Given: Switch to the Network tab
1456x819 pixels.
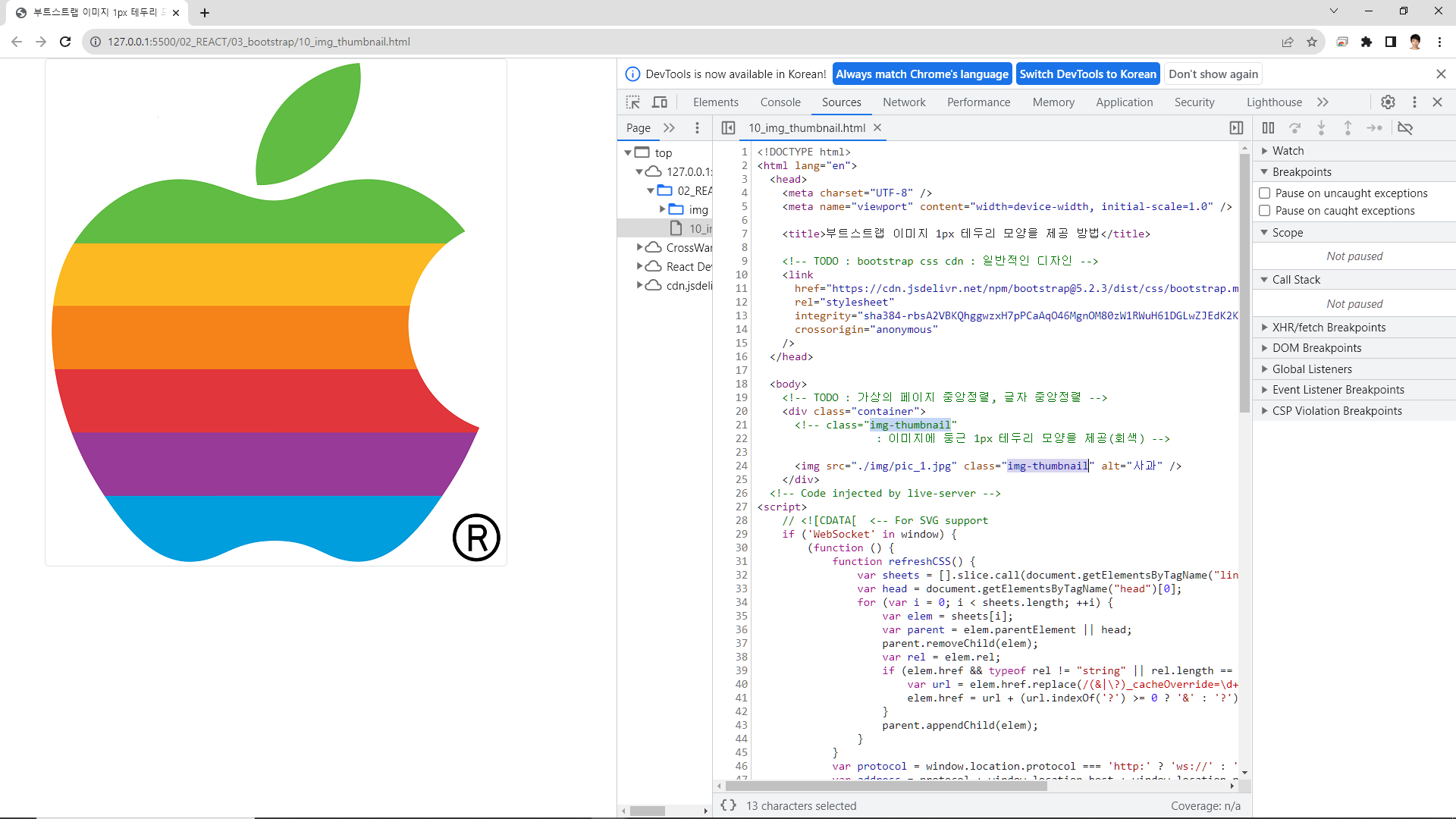Looking at the screenshot, I should coord(904,102).
